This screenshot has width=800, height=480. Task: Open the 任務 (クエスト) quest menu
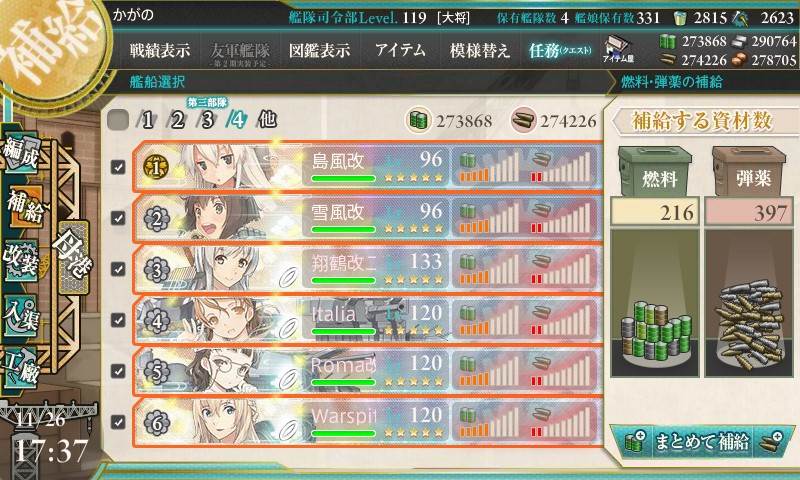pos(560,50)
